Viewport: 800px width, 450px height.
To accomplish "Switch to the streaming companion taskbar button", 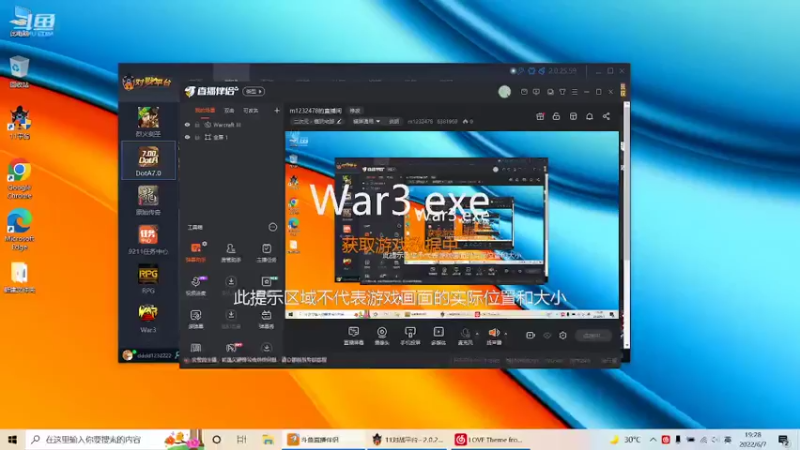I will (x=323, y=439).
